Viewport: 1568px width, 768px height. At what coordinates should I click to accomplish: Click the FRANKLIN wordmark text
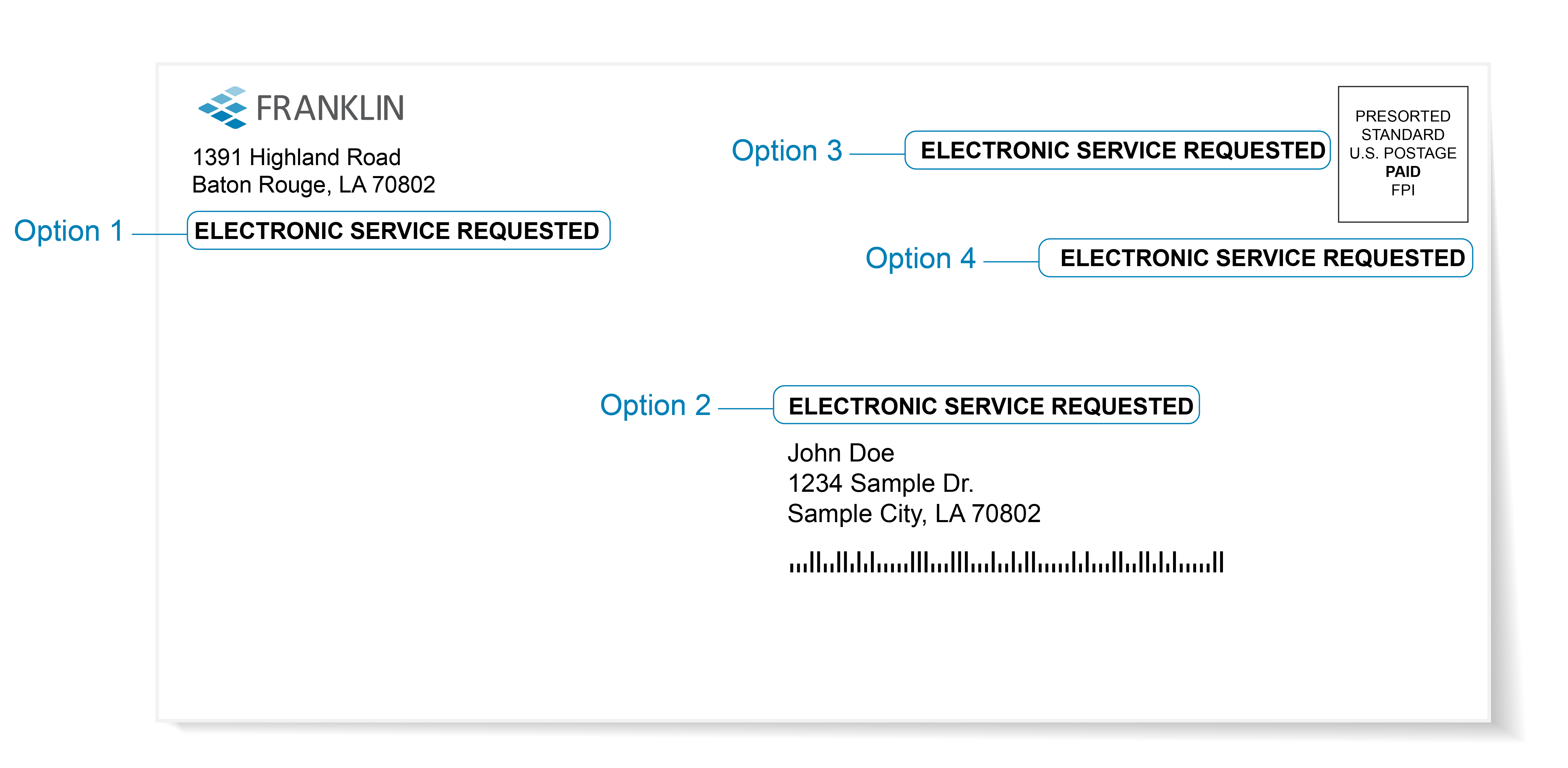(x=330, y=109)
